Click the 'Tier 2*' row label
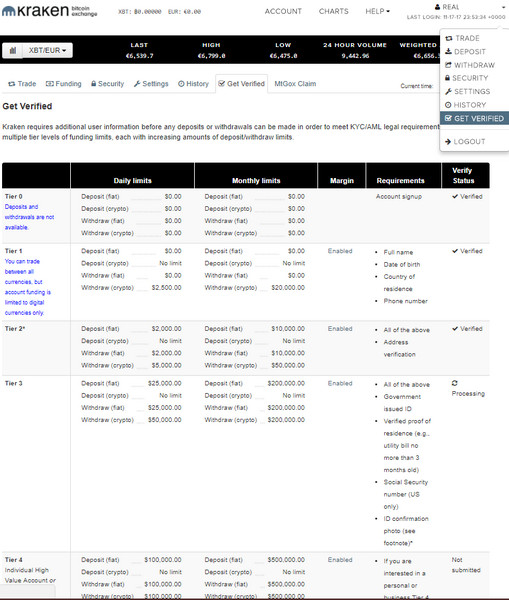 (x=15, y=329)
